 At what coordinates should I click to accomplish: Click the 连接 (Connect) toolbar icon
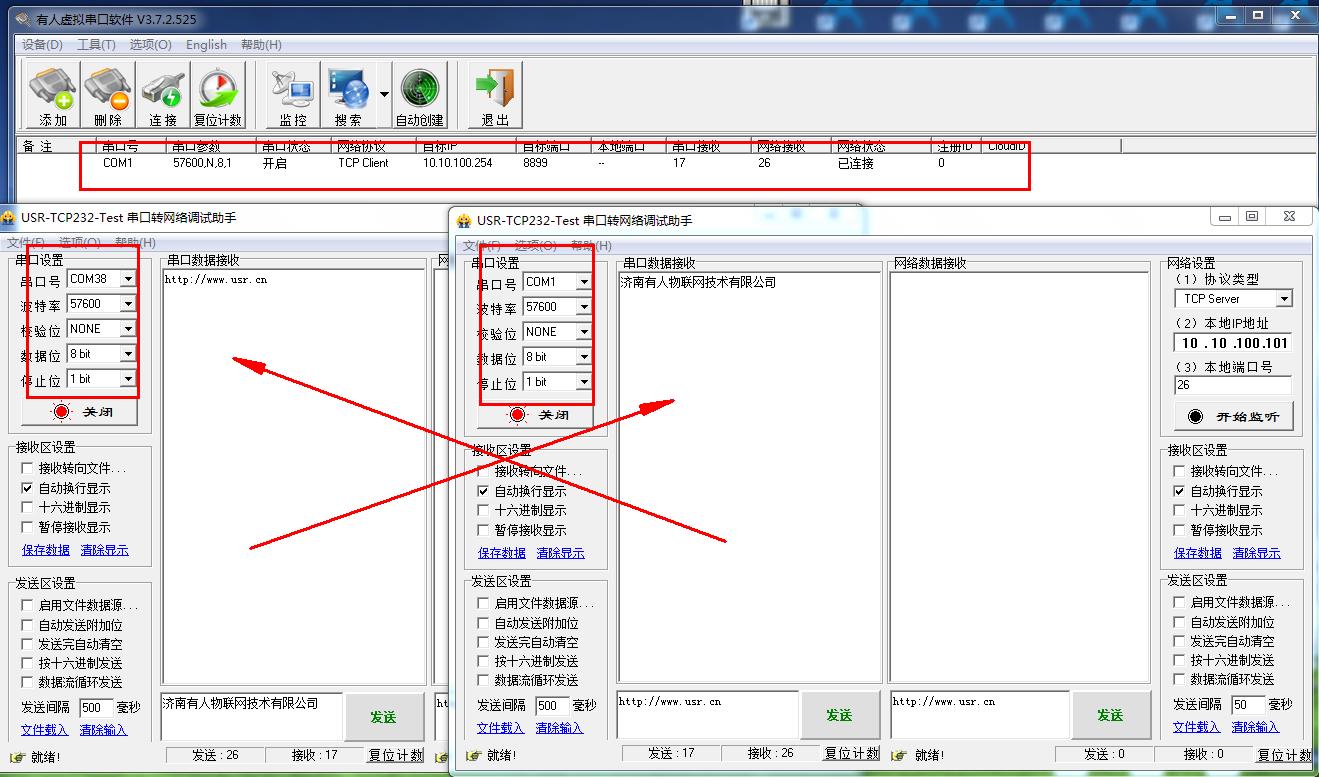coord(163,96)
